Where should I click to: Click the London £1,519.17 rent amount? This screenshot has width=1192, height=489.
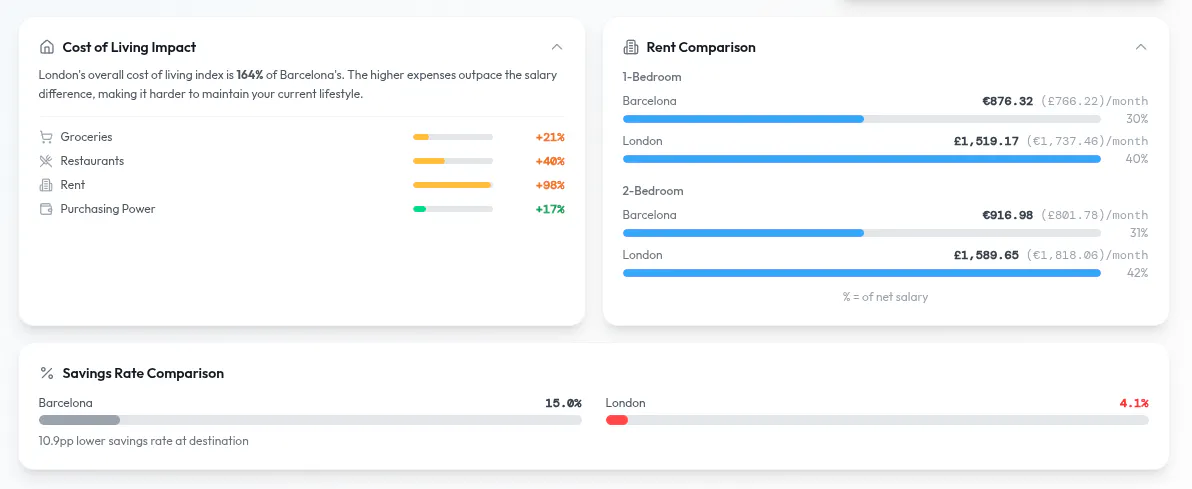[986, 141]
